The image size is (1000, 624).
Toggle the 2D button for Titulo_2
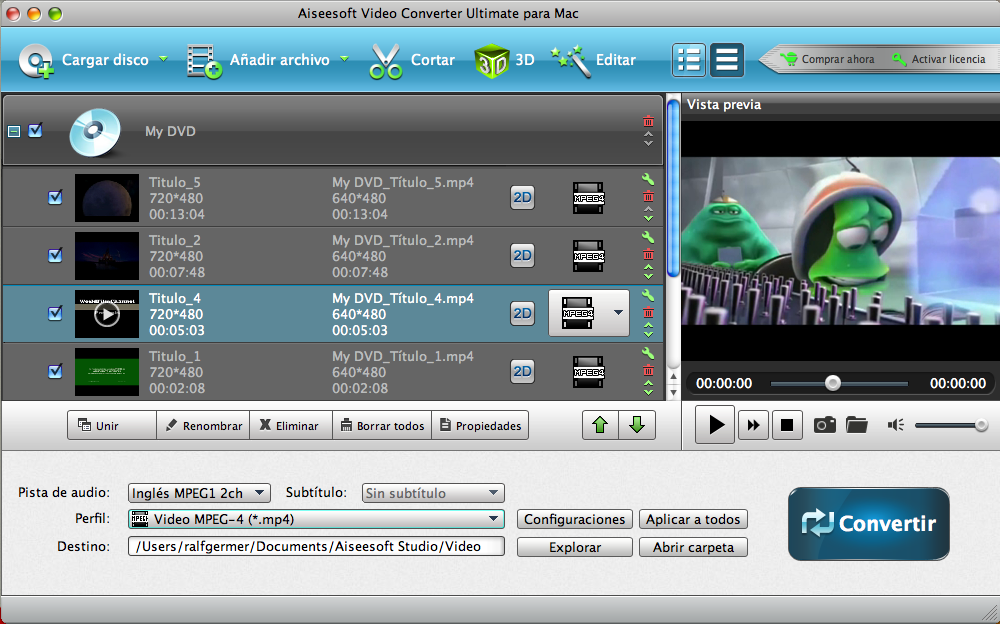tap(522, 256)
